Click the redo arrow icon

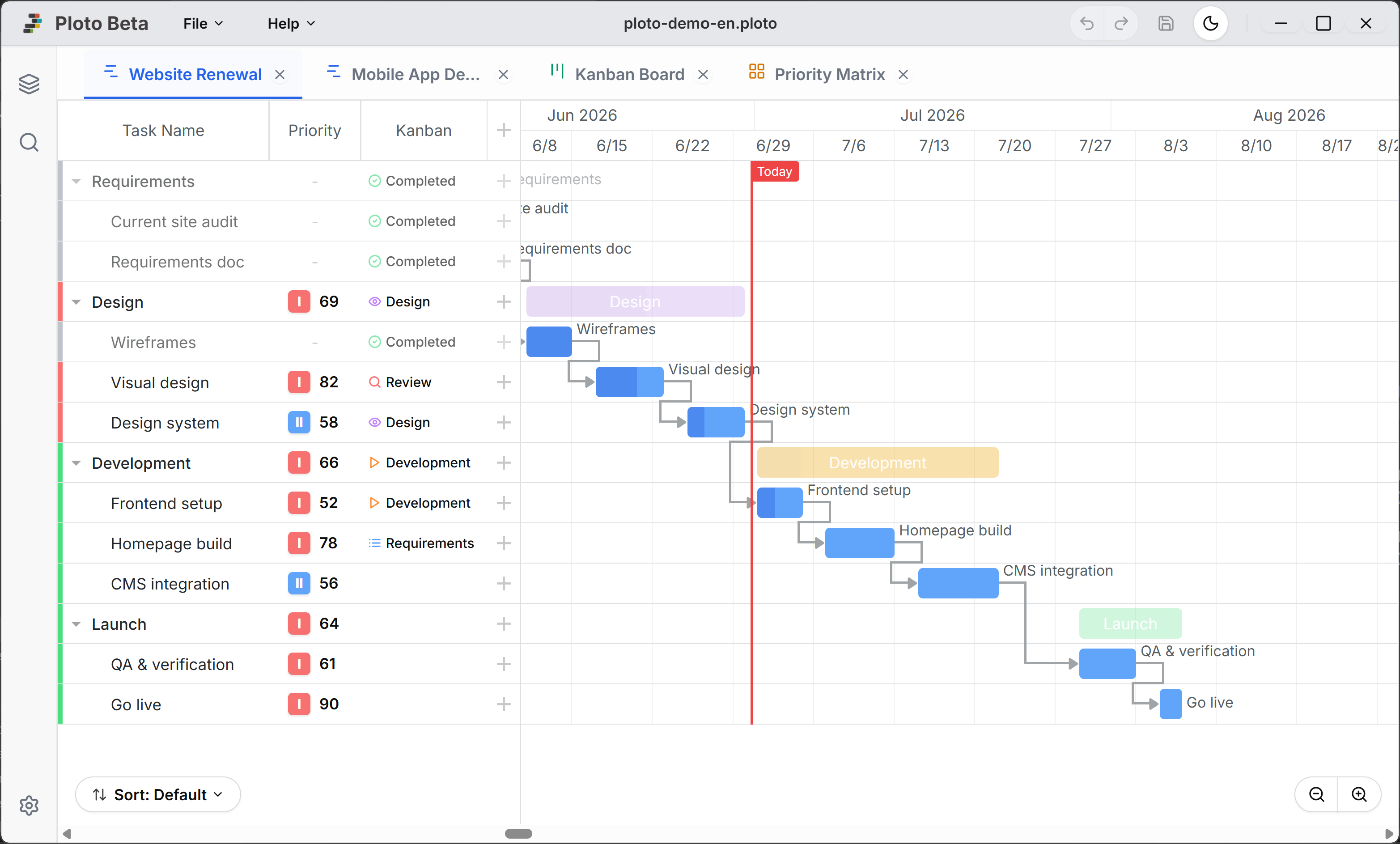[x=1121, y=23]
